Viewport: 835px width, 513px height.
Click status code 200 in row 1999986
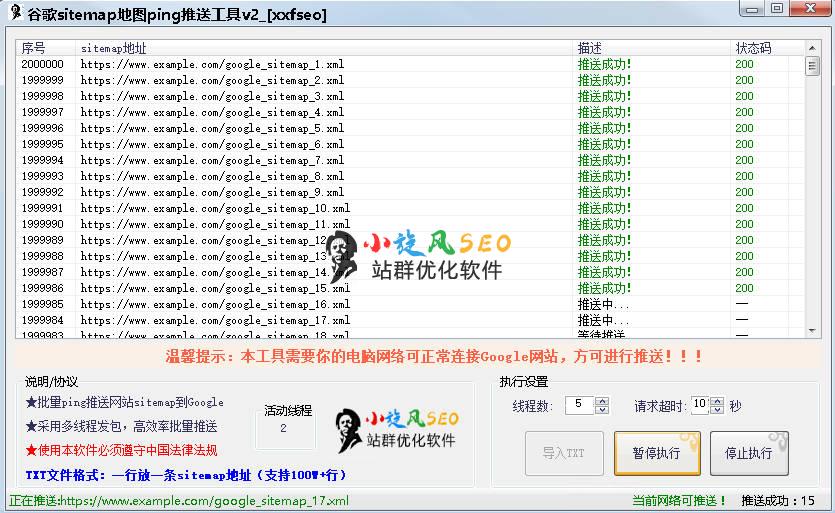pyautogui.click(x=744, y=288)
